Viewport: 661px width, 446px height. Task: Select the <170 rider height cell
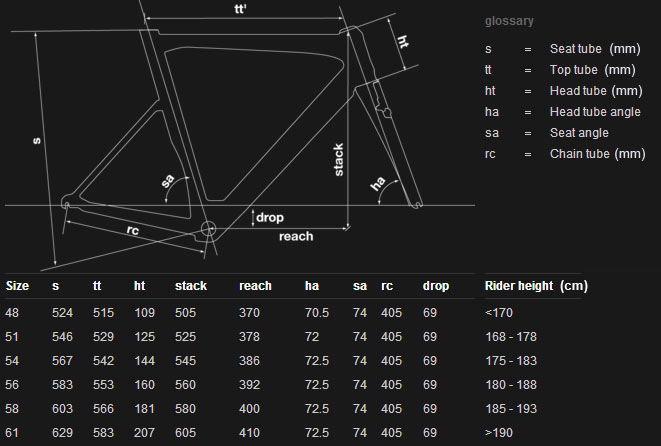497,313
